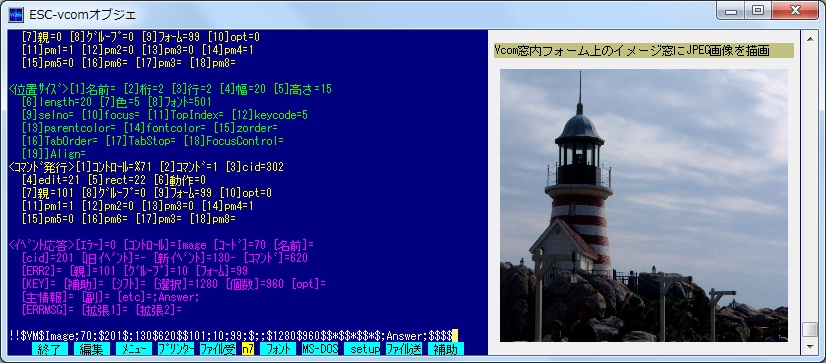Click the vertical scrollbar thumb
The height and width of the screenshot is (363, 826).
coord(809,329)
